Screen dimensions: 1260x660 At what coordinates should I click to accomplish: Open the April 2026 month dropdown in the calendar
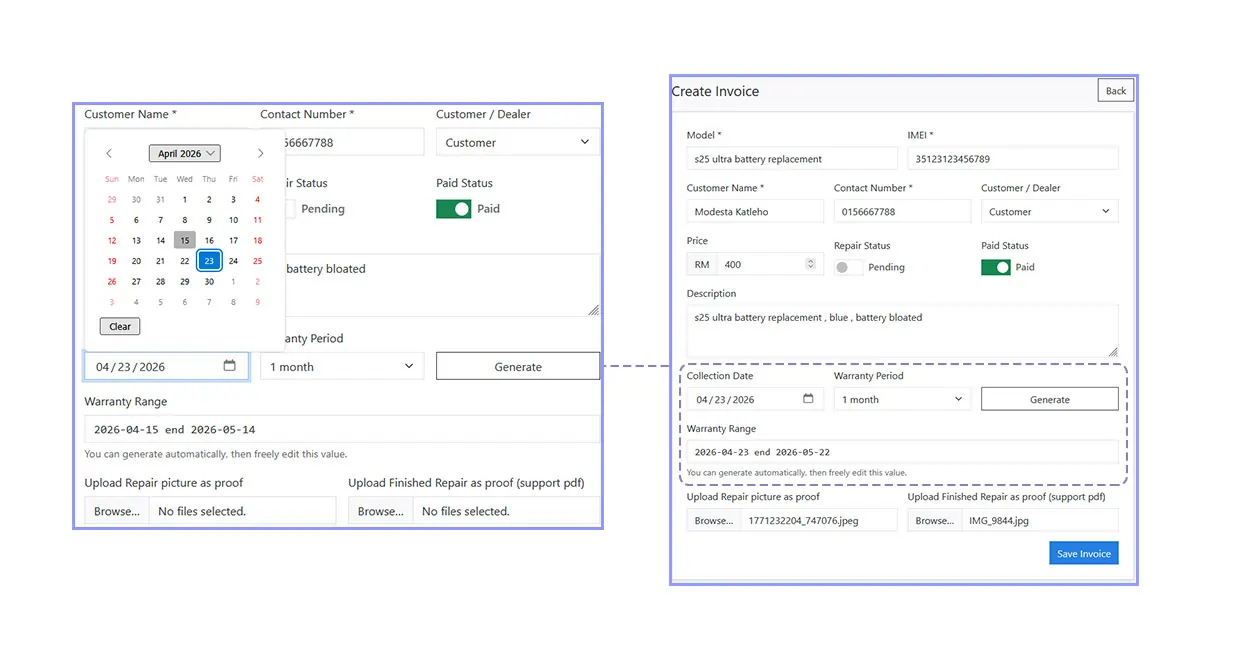tap(184, 153)
